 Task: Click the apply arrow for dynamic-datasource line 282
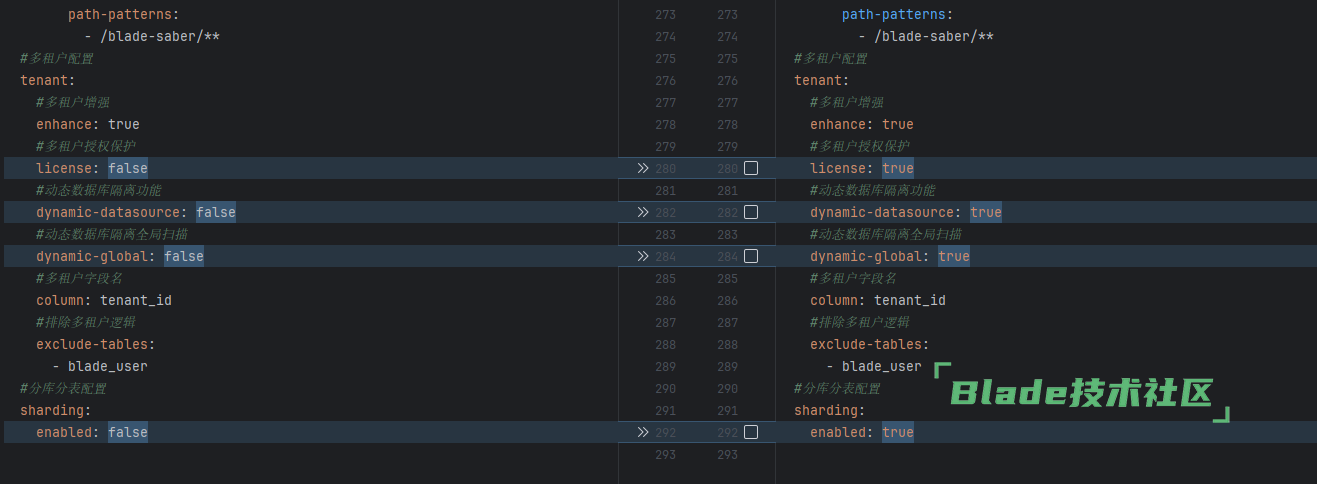pos(642,212)
